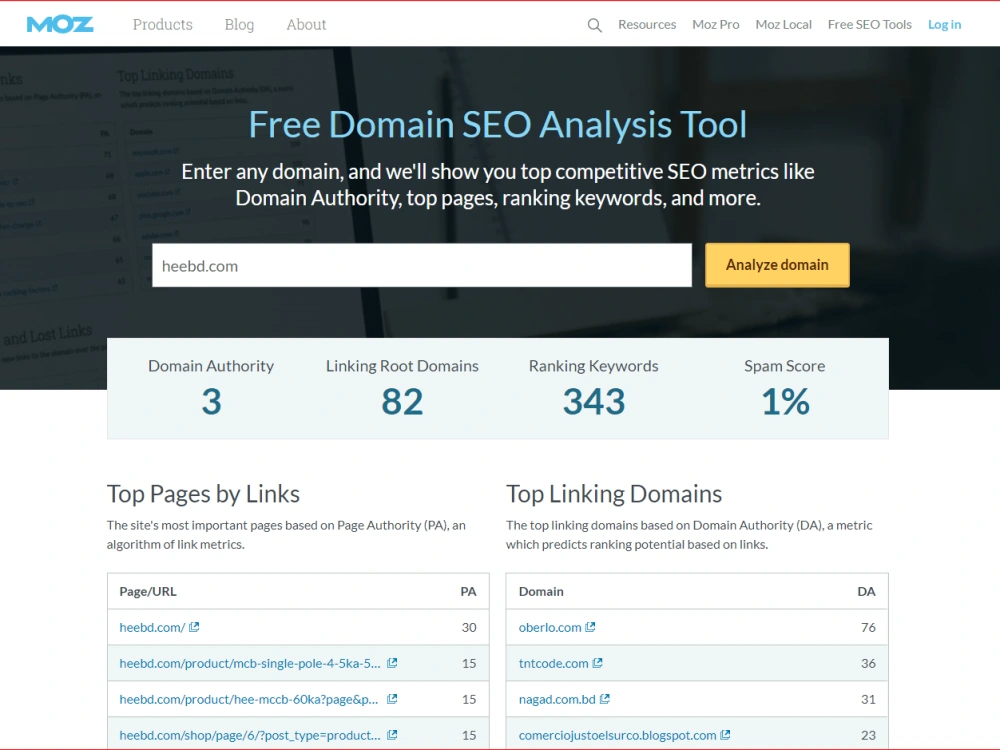The image size is (1000, 750).
Task: Select DA value 23 for the blogspot domain
Action: tap(868, 735)
